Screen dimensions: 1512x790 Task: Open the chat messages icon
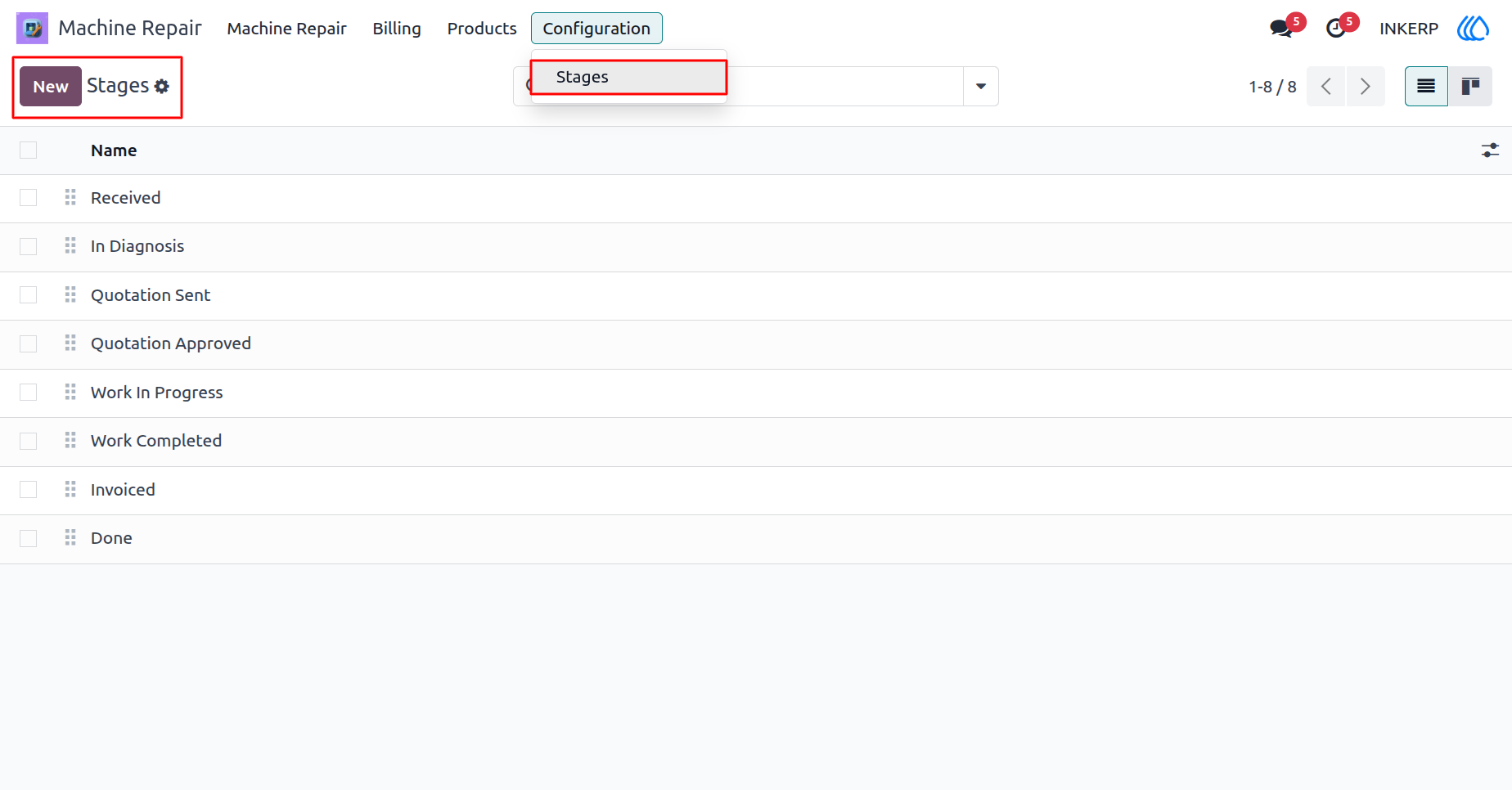coord(1280,29)
